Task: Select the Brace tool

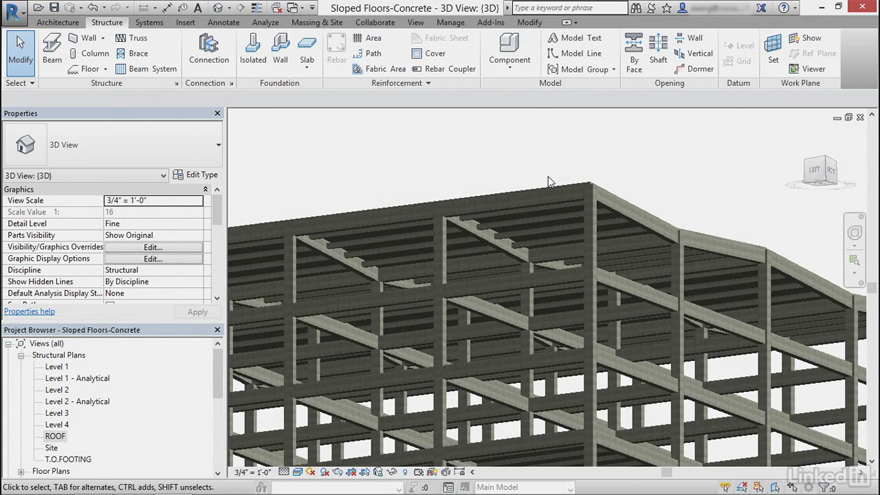Action: [132, 53]
